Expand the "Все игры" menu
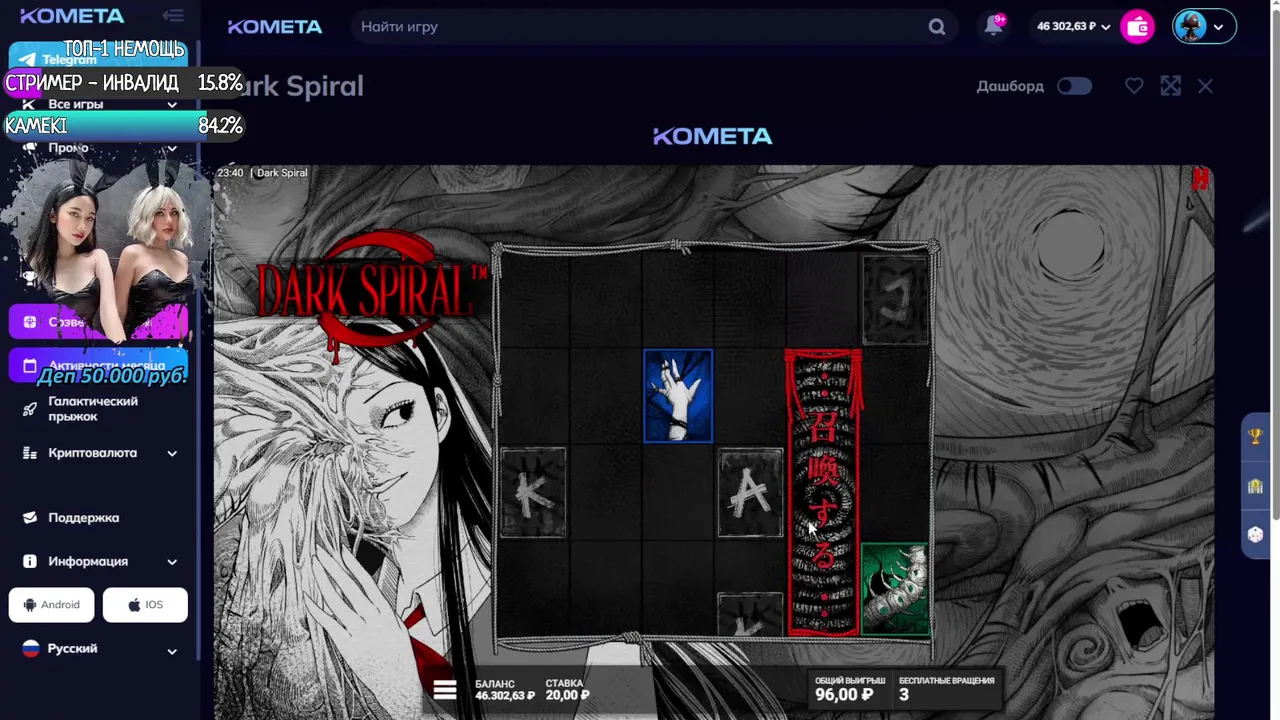The image size is (1280, 720). coord(99,104)
